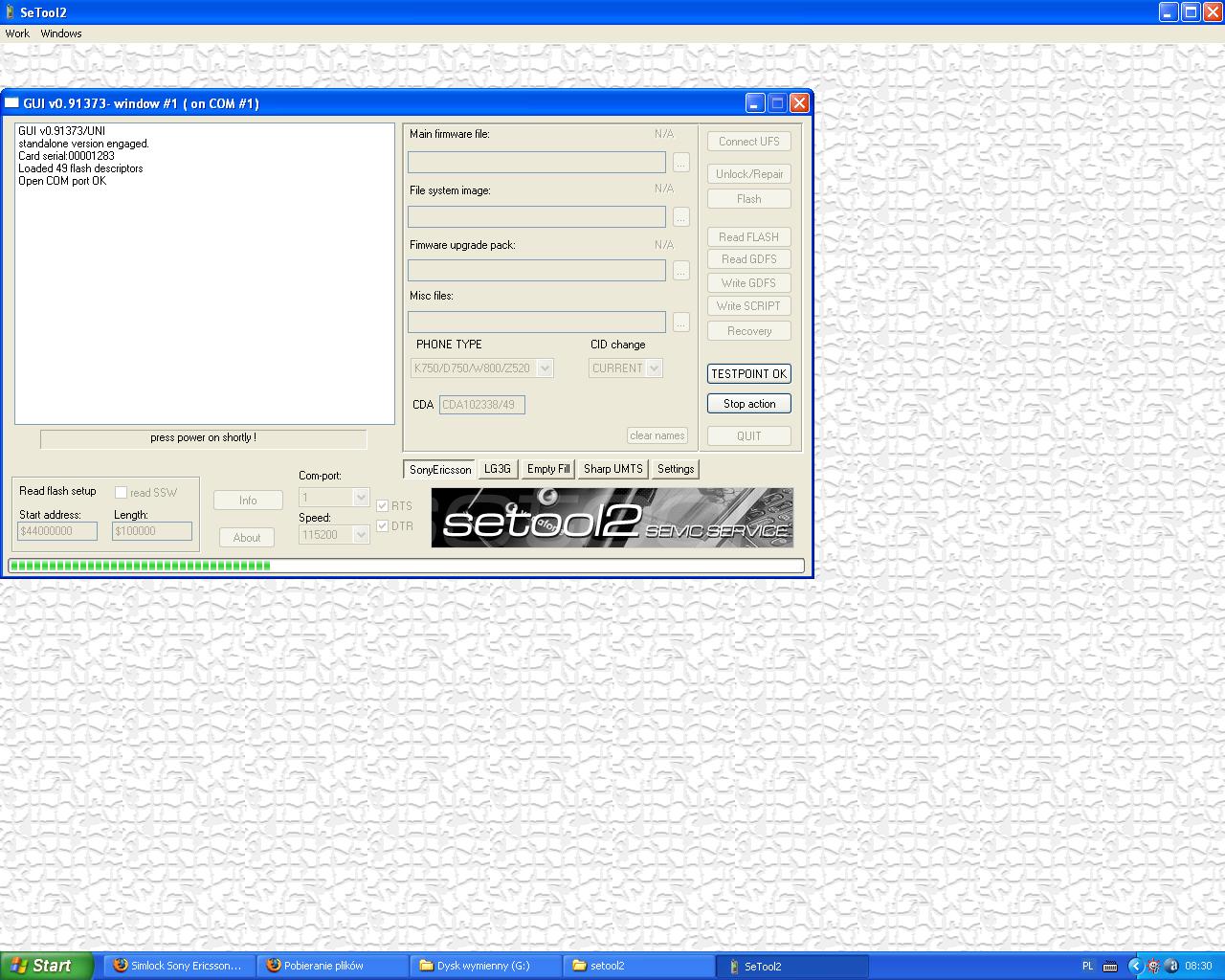
Task: Switch to the LG3G tab
Action: [x=498, y=469]
